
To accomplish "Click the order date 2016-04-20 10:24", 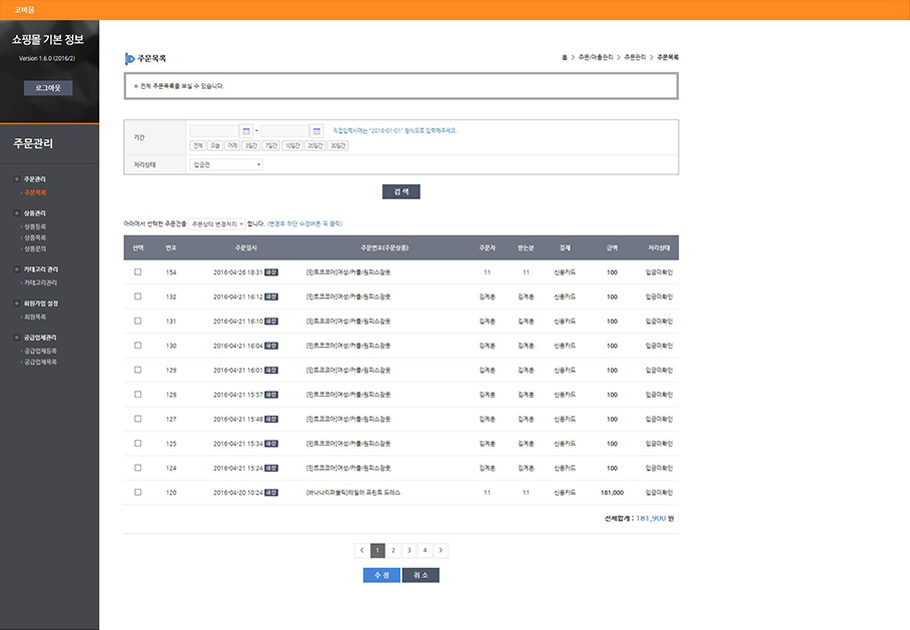I will (x=238, y=493).
